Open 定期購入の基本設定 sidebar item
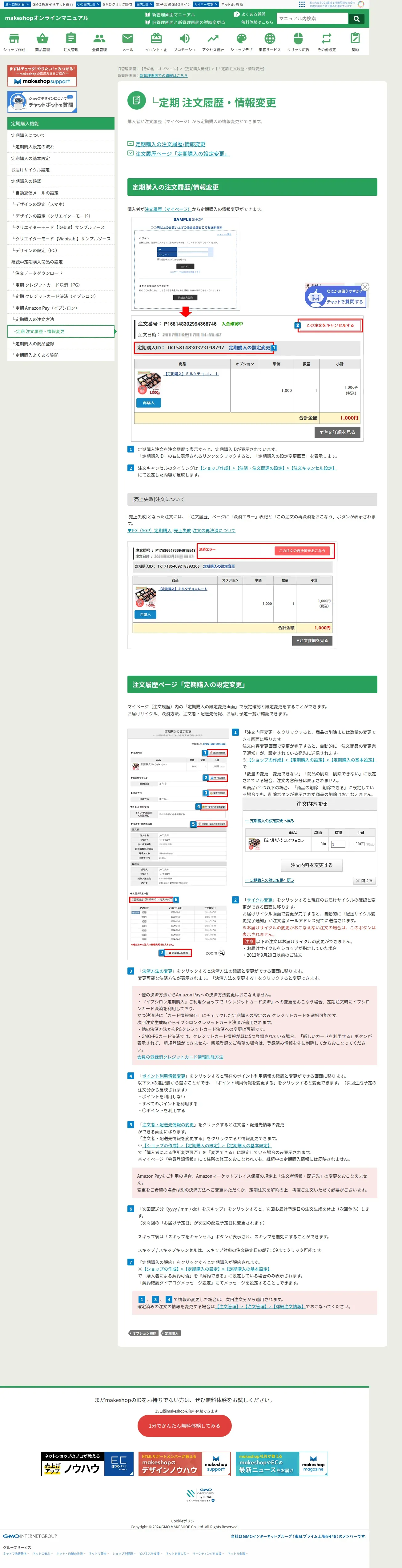This screenshot has width=402, height=1568. 61,158
